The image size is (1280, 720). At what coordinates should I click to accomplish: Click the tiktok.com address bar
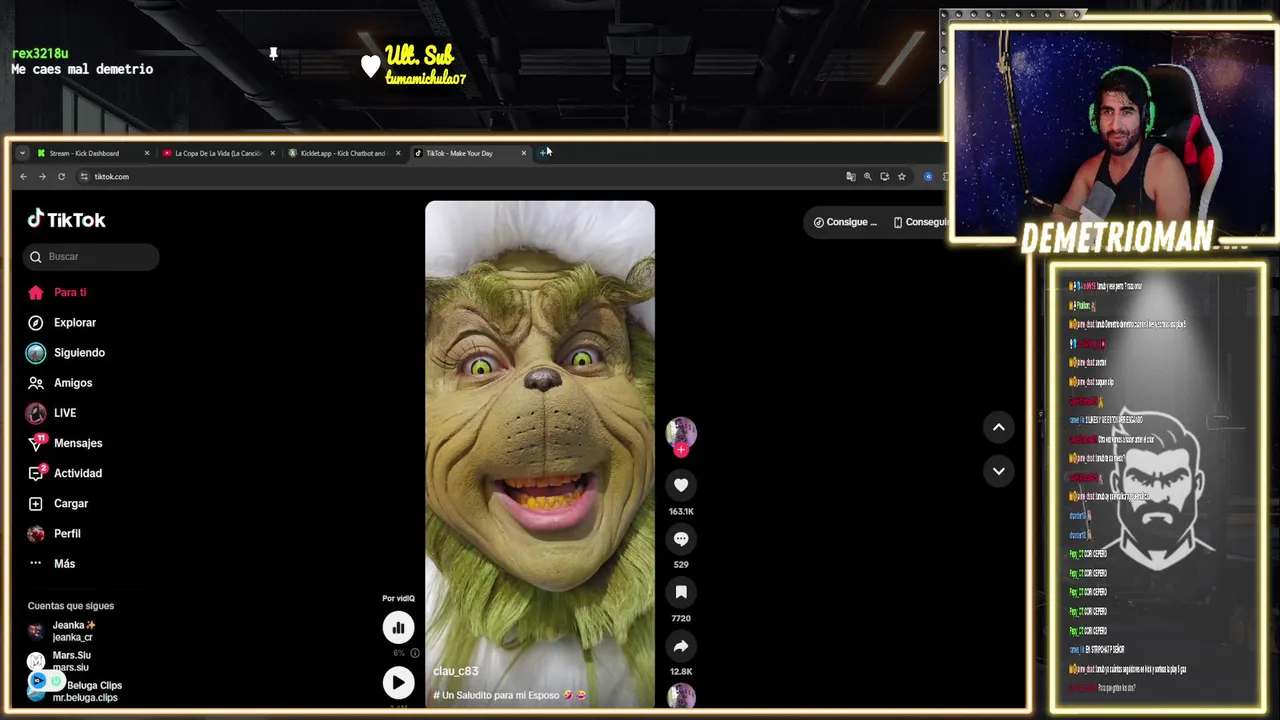[x=460, y=177]
